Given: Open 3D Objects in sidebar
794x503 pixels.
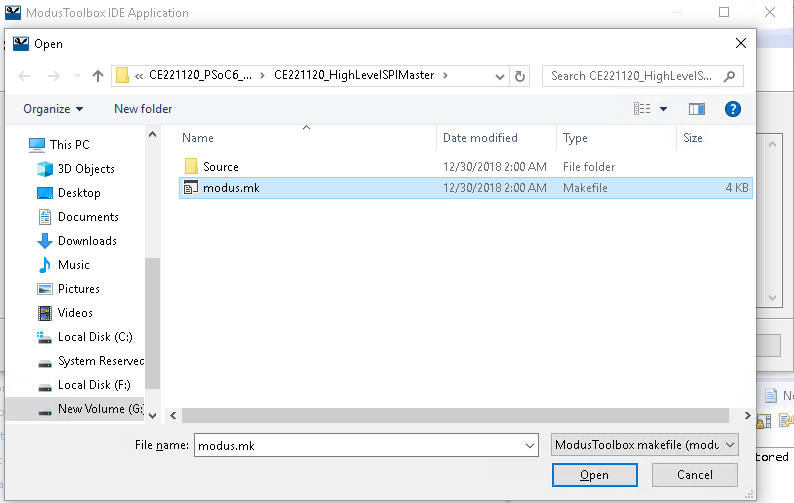Looking at the screenshot, I should 86,169.
